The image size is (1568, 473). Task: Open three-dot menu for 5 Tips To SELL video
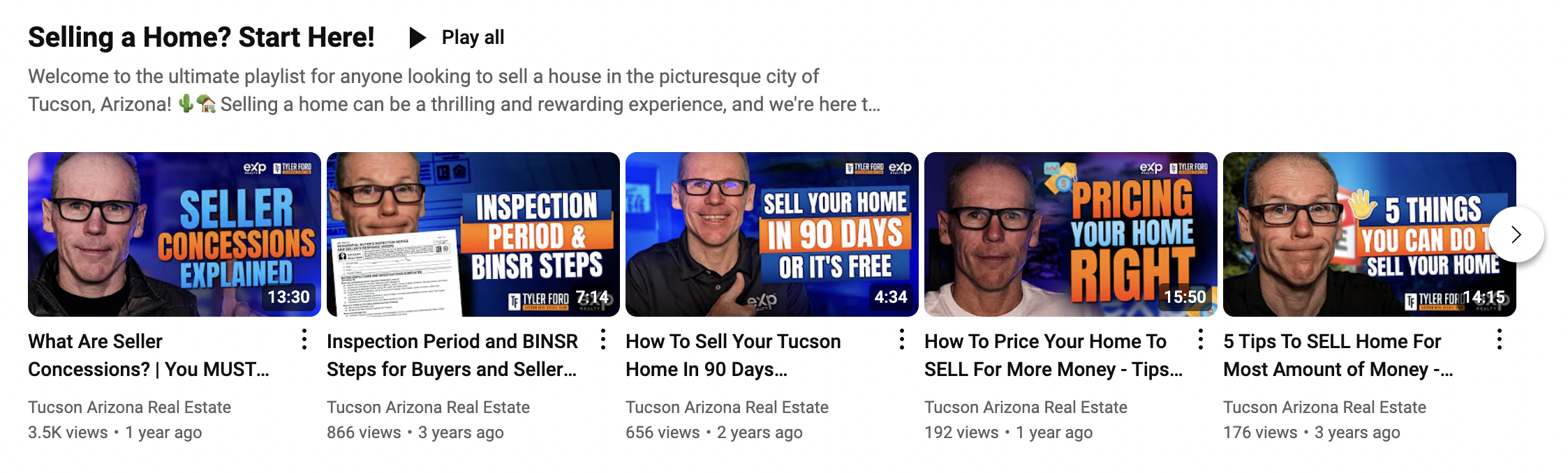point(1500,340)
